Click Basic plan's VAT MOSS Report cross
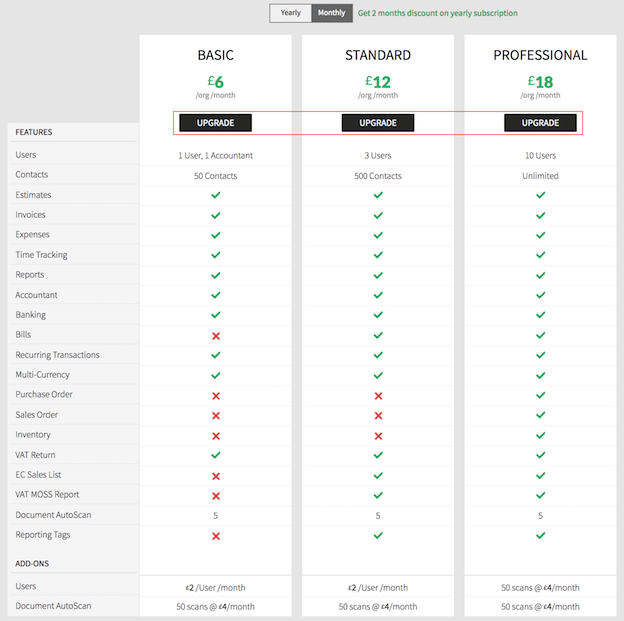 (215, 495)
